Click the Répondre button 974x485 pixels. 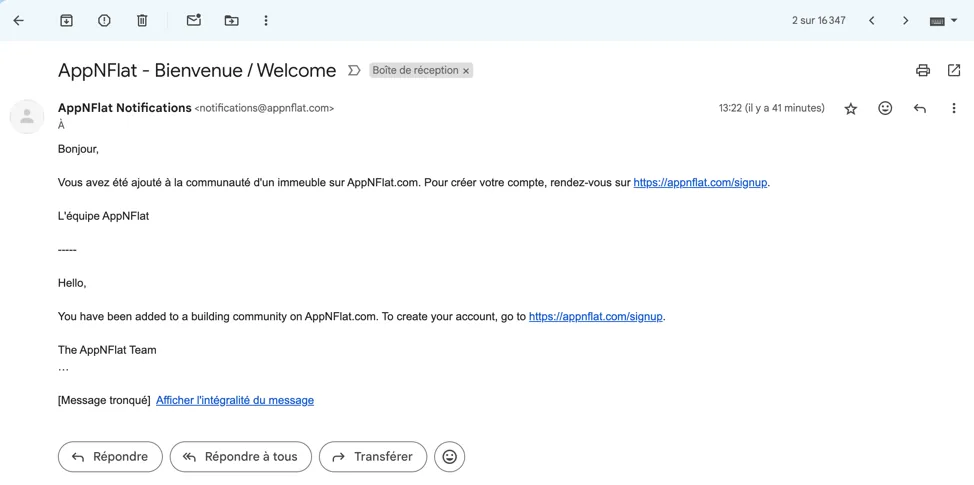tap(110, 457)
